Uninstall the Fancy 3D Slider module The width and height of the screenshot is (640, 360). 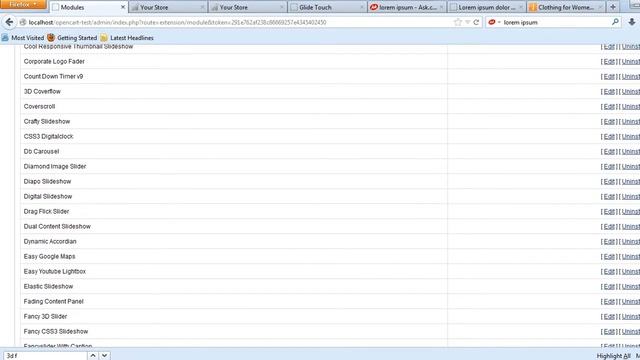click(x=631, y=317)
